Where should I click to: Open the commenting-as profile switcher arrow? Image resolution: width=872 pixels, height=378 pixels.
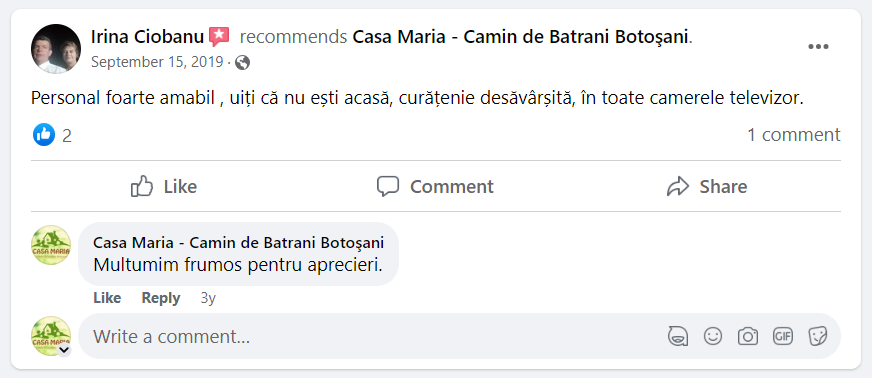pyautogui.click(x=65, y=350)
